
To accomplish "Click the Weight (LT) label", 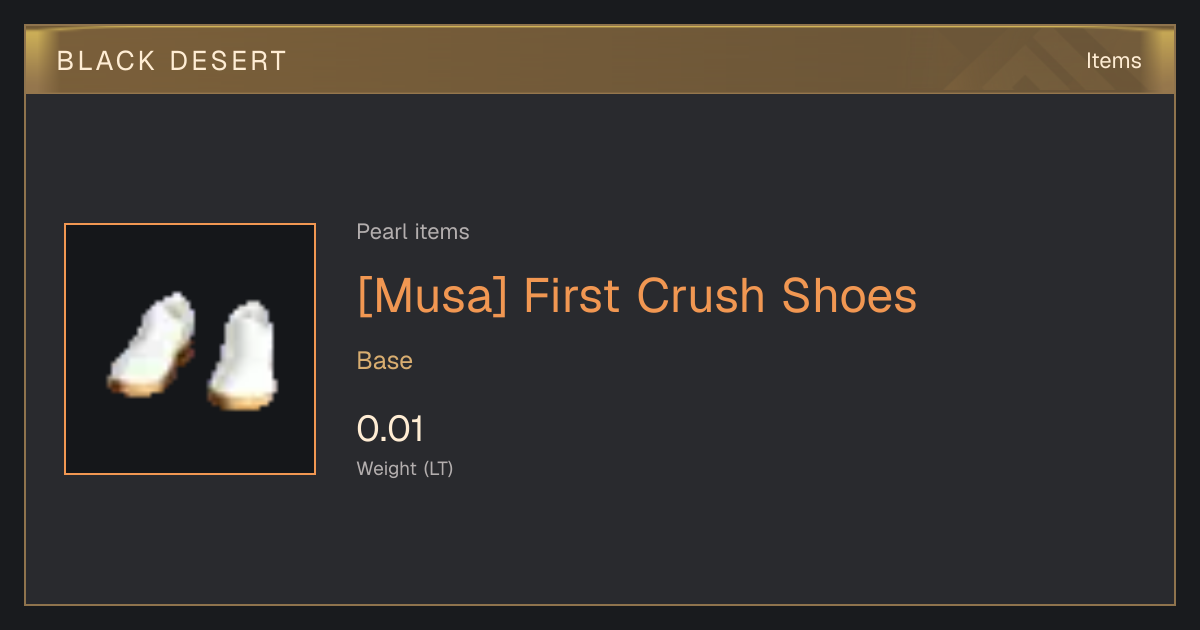I will click(405, 468).
